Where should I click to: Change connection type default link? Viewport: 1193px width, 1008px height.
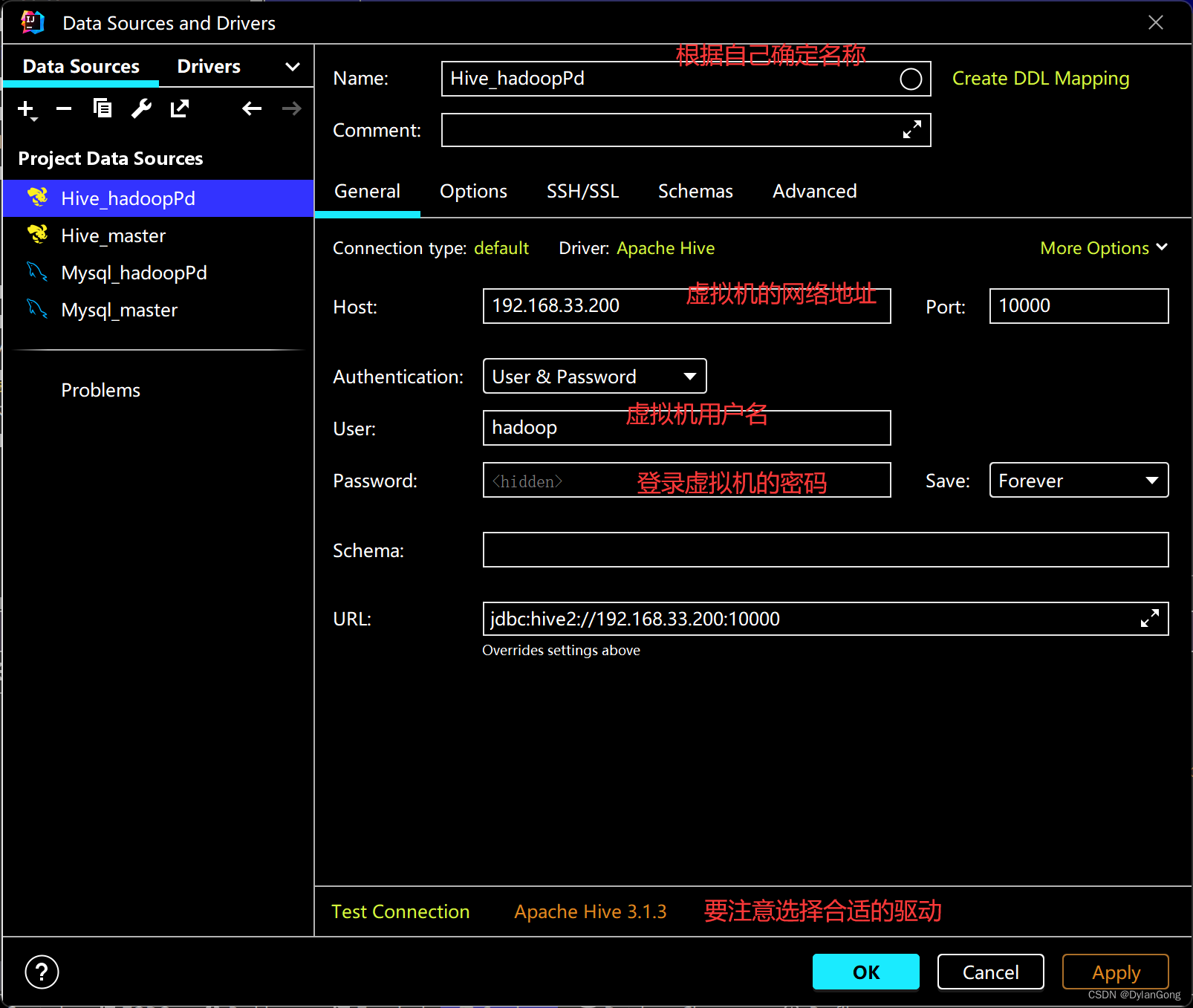501,248
